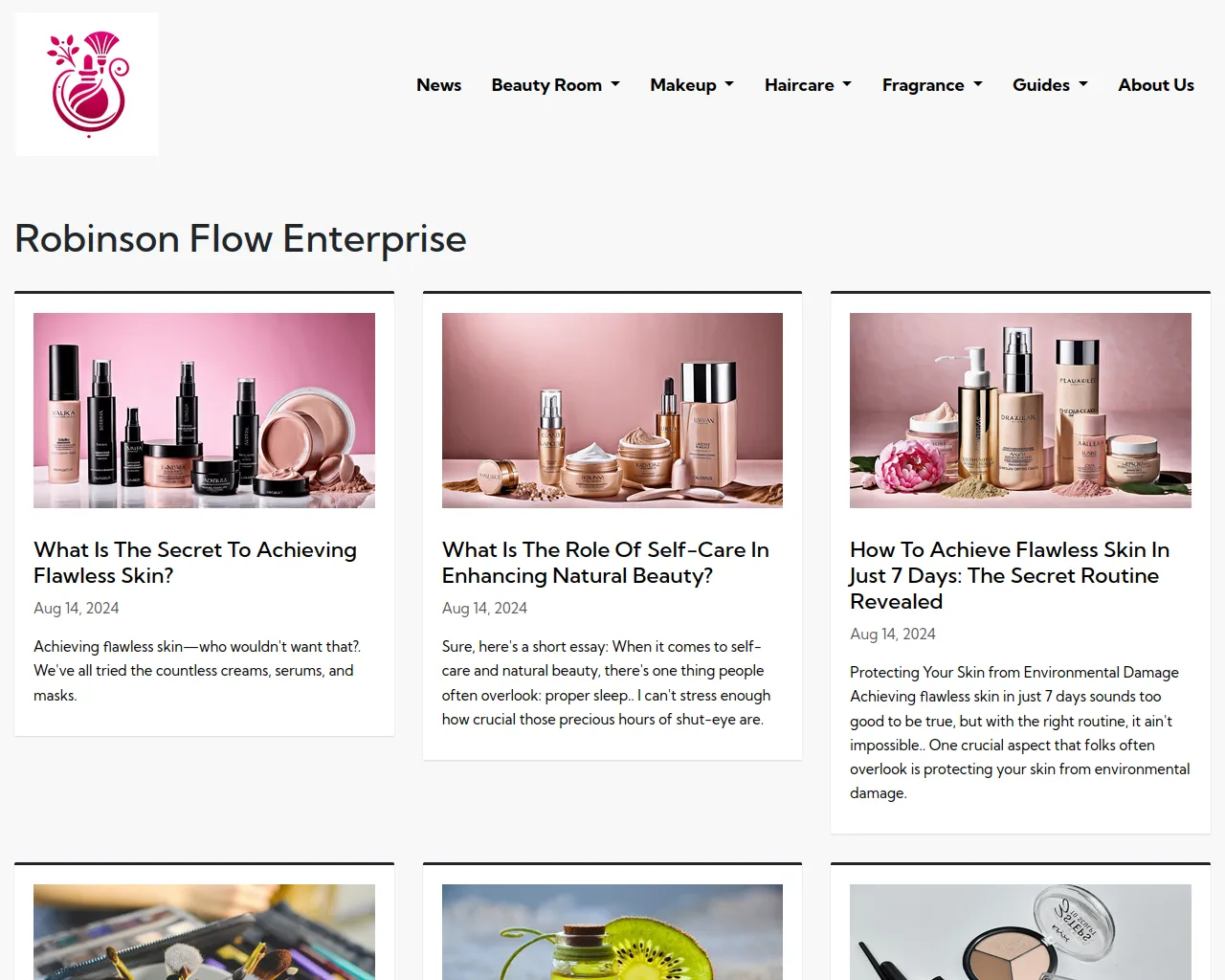Image resolution: width=1225 pixels, height=980 pixels.
Task: Open the Haircare dropdown
Action: (808, 85)
